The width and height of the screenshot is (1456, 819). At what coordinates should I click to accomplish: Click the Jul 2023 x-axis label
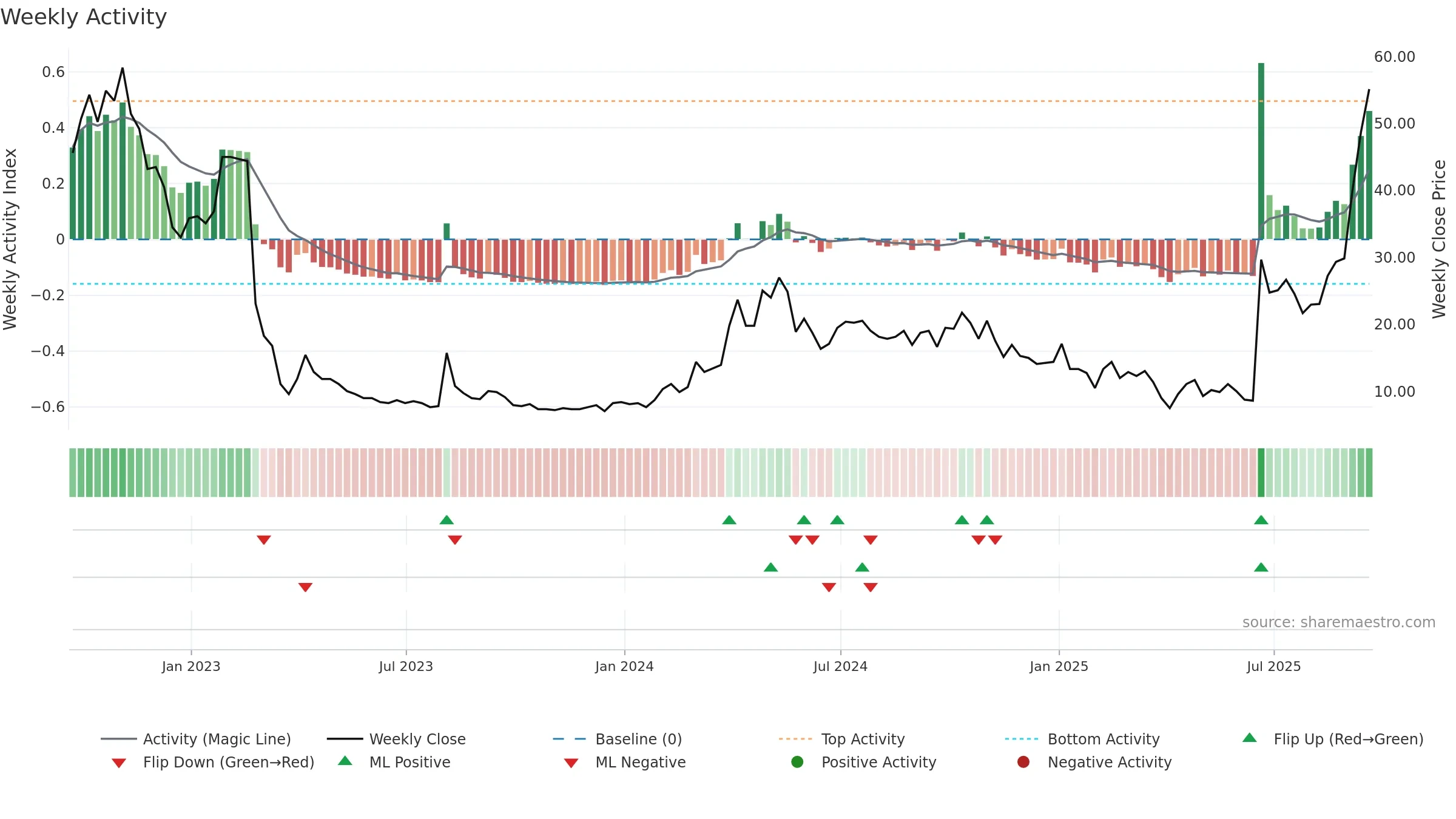(x=406, y=666)
